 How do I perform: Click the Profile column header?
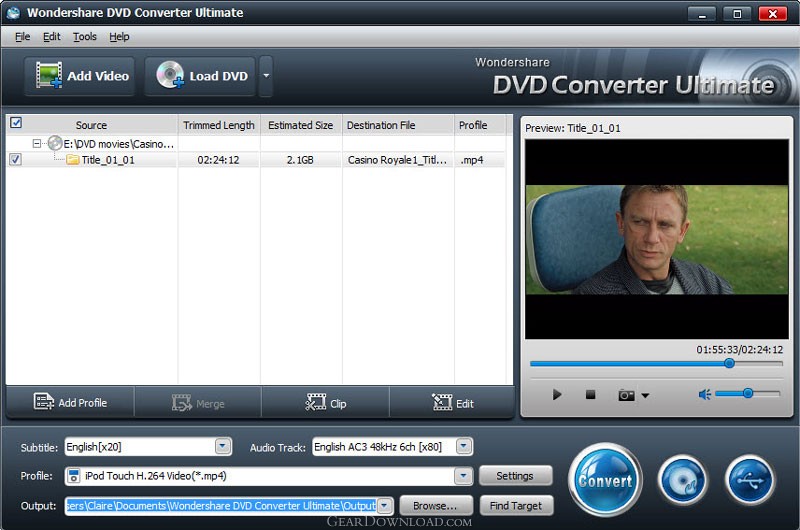tap(480, 125)
